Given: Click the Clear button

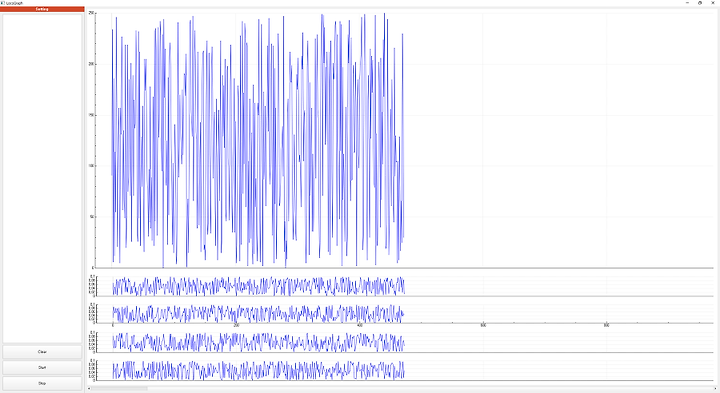Looking at the screenshot, I should (x=42, y=352).
